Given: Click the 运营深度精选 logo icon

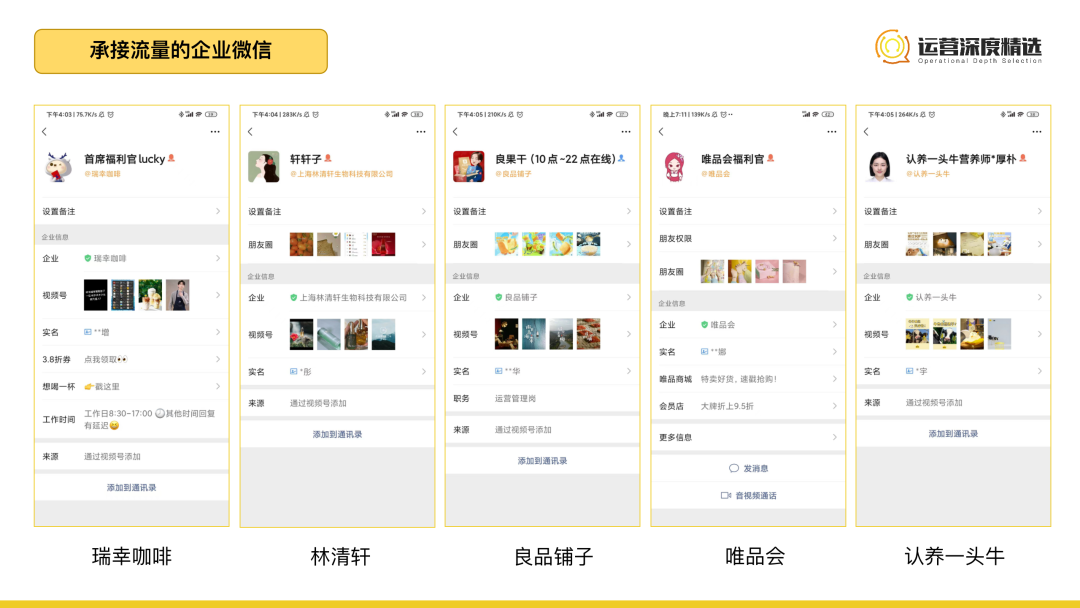Looking at the screenshot, I should pos(892,47).
